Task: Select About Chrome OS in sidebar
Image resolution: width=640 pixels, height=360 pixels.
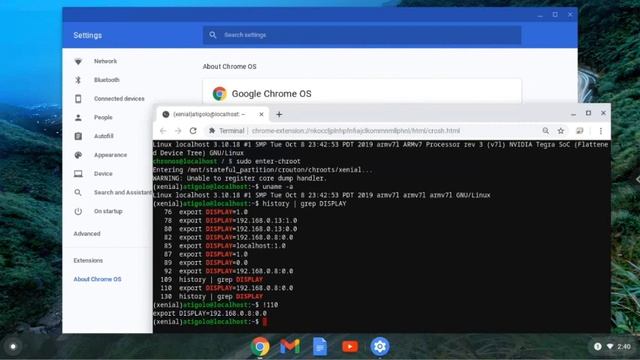Action: click(x=97, y=279)
